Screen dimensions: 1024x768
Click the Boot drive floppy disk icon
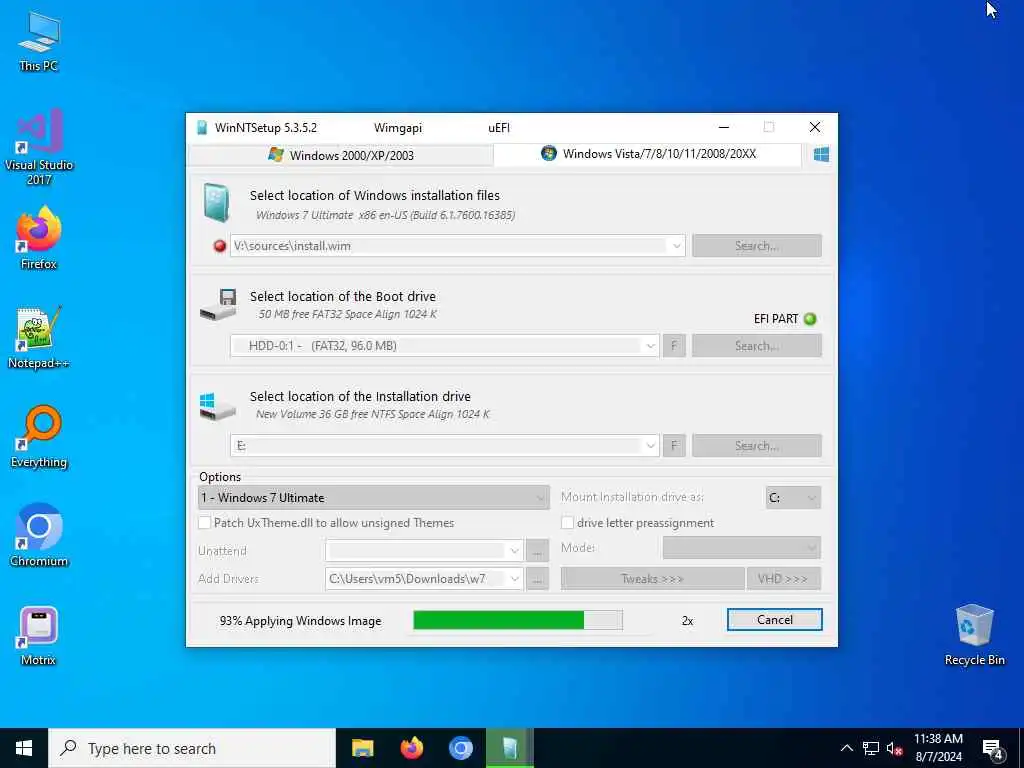coord(219,304)
